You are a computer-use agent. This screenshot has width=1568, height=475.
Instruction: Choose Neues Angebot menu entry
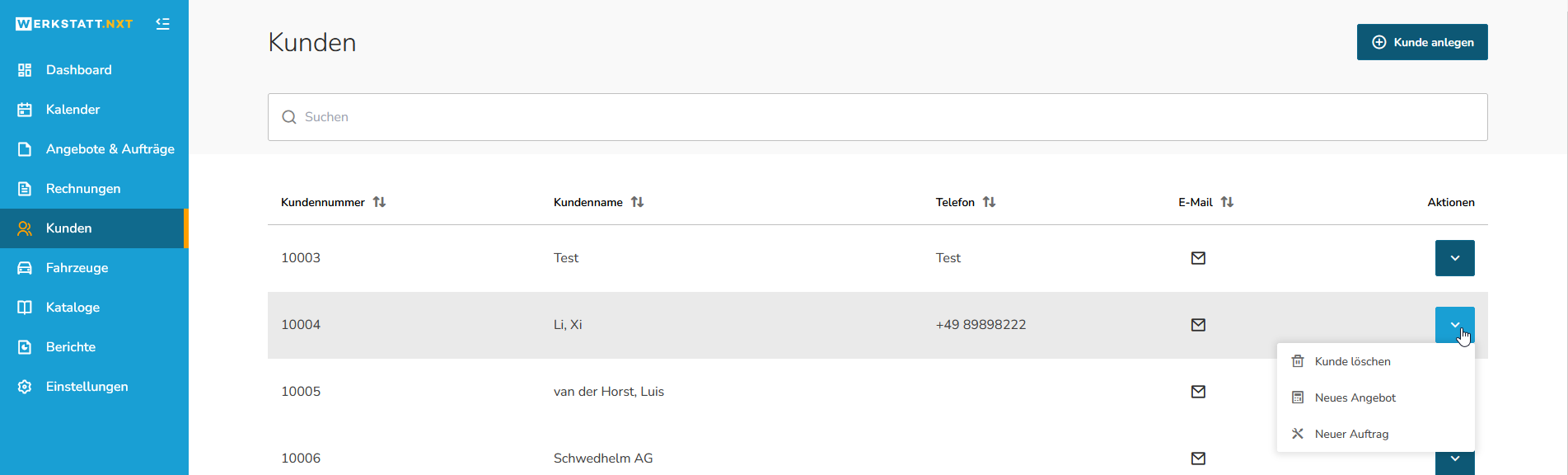(x=1355, y=397)
